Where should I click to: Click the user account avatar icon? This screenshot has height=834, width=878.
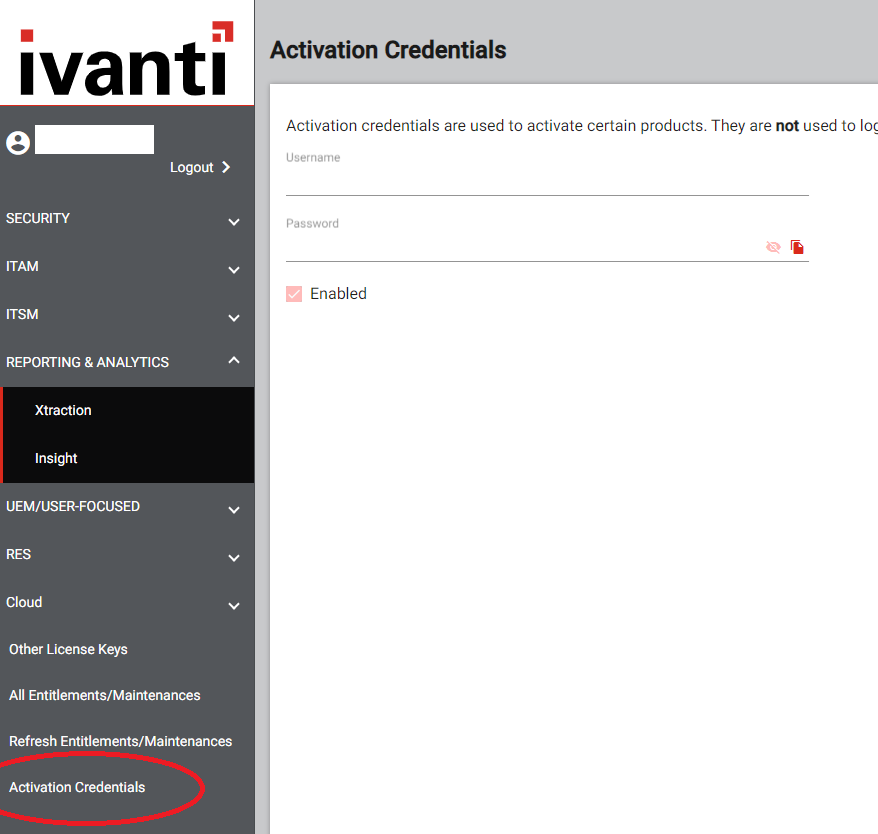(x=18, y=142)
